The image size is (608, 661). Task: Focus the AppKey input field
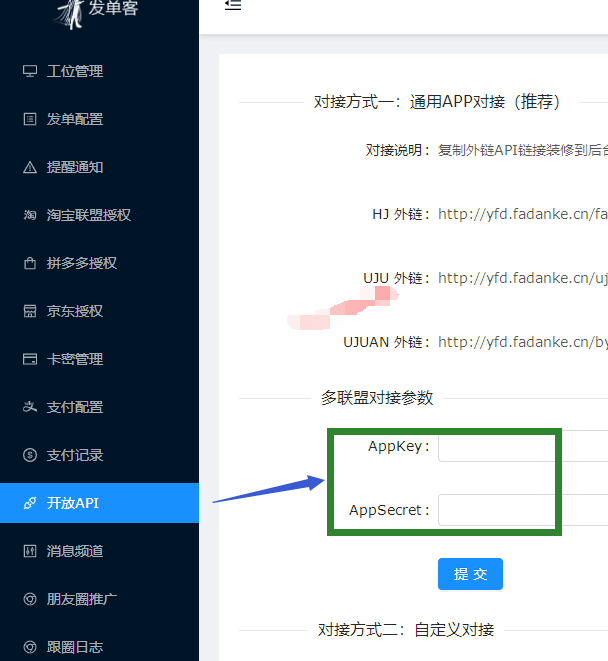pos(523,446)
